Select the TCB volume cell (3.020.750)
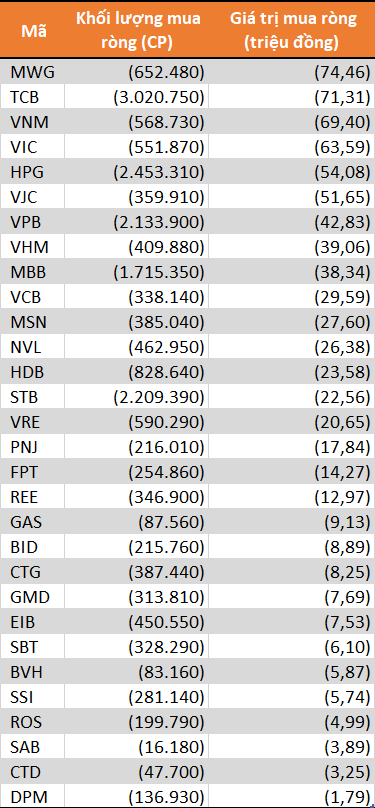This screenshot has height=808, width=375. point(137,96)
